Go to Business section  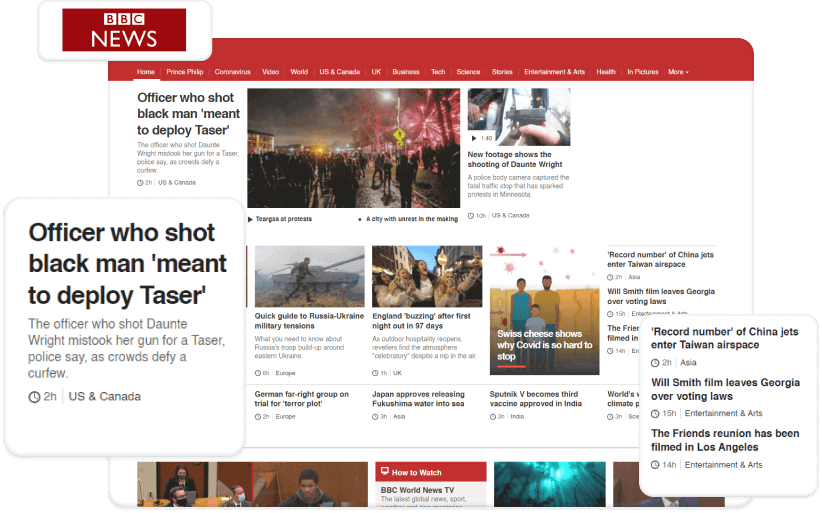[x=406, y=72]
